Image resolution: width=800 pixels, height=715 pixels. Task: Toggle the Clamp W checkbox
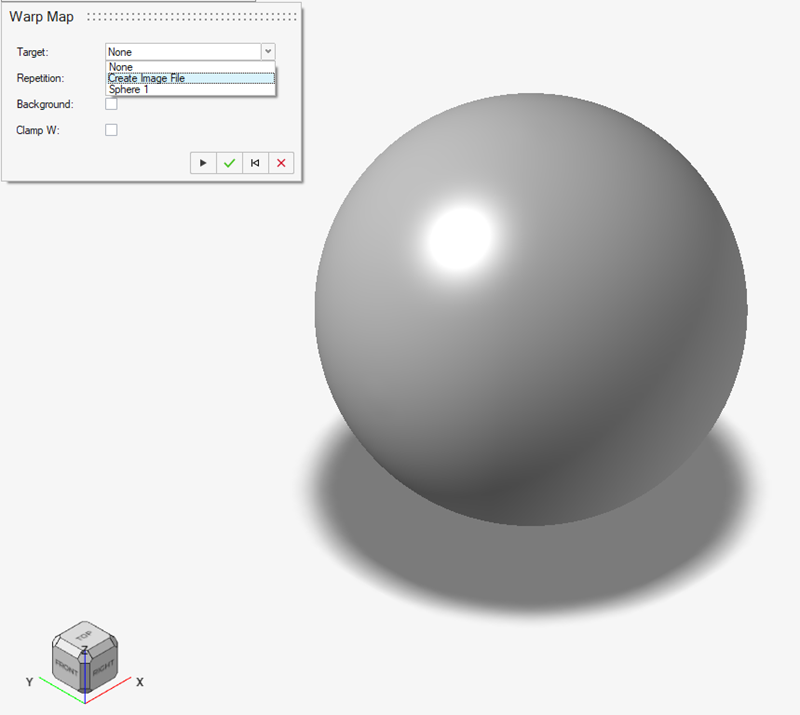[x=111, y=130]
